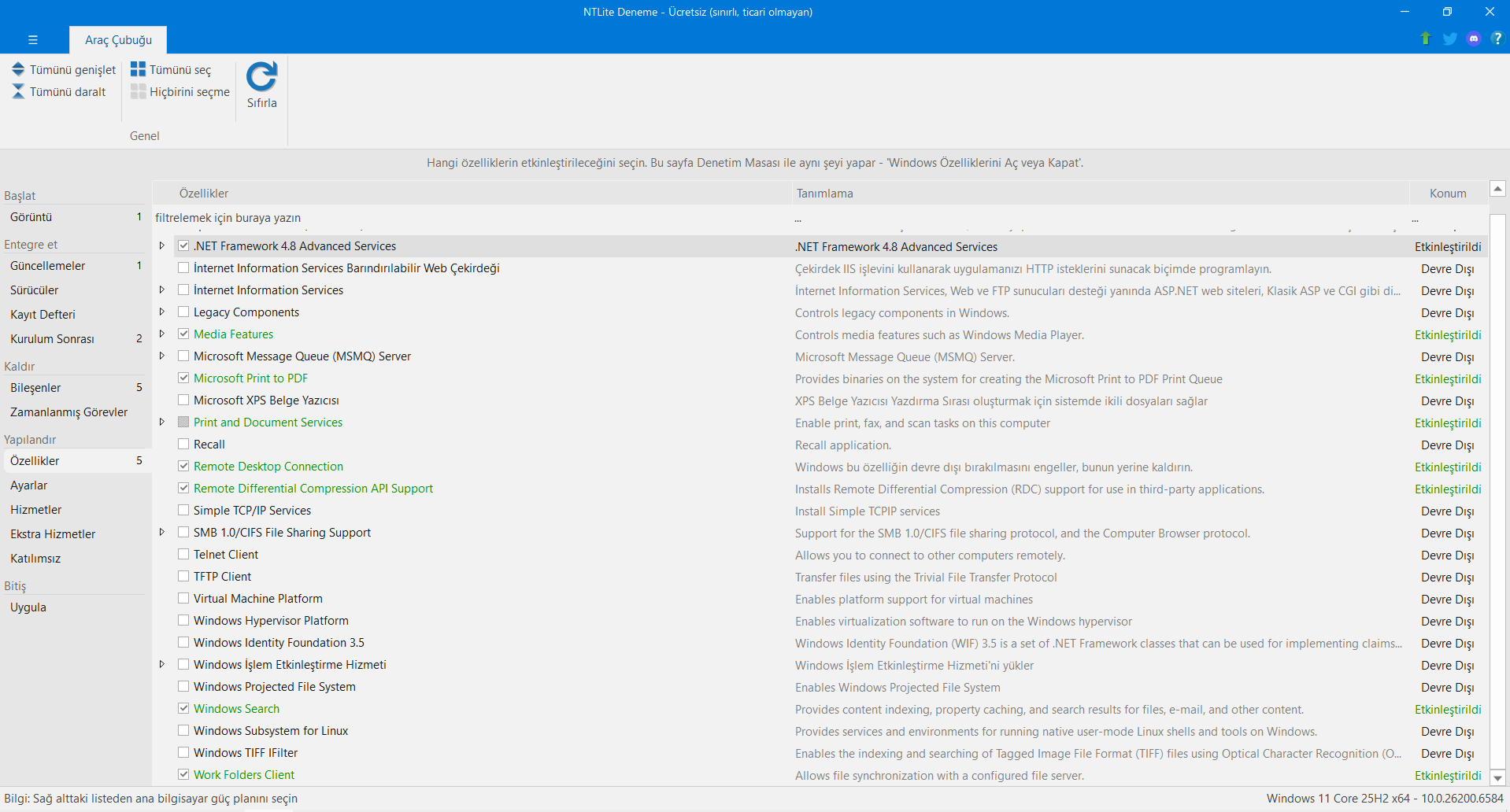Expand SMB 1.0/CIFS File Sharing Support

click(x=162, y=533)
